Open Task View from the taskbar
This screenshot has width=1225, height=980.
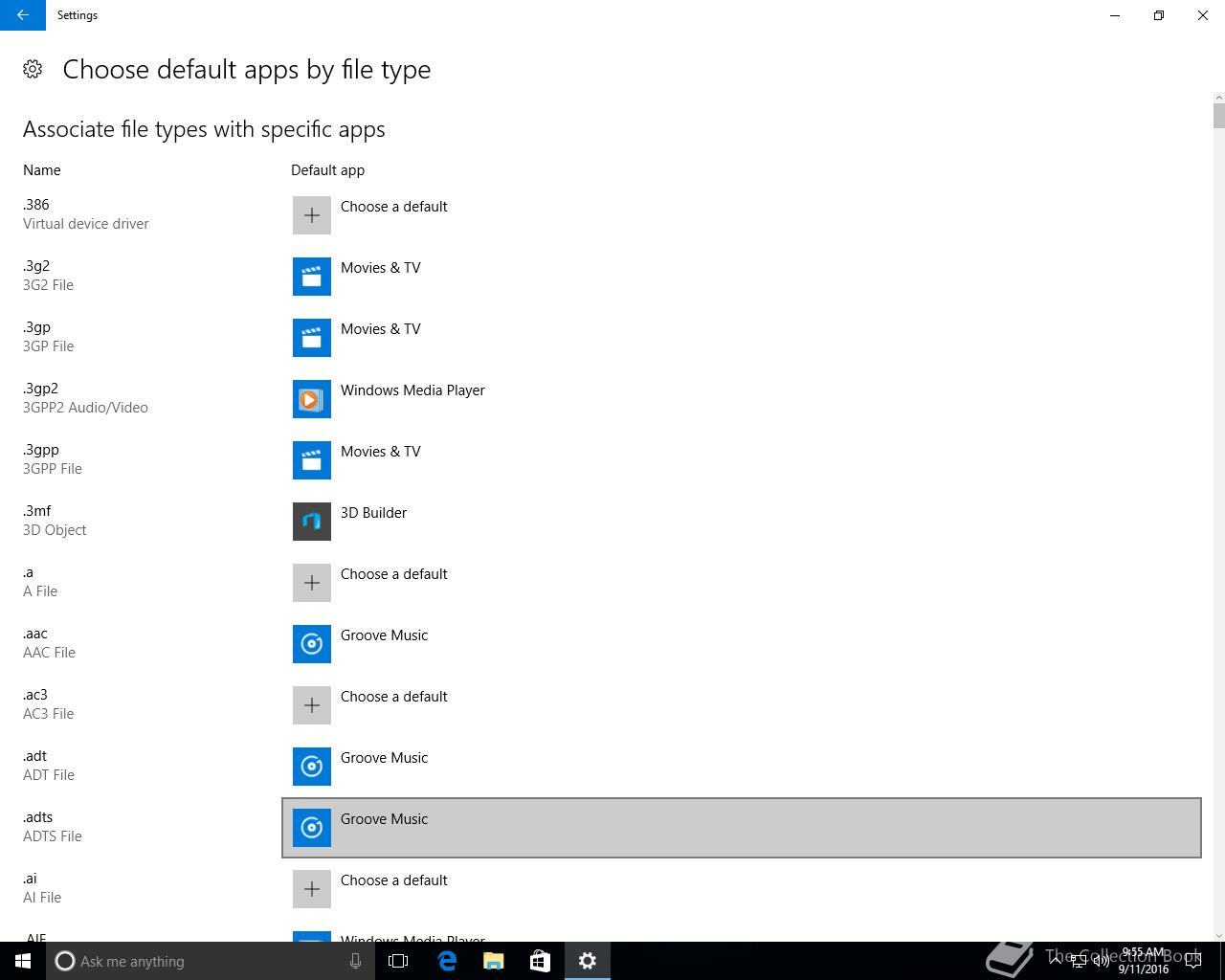(398, 961)
